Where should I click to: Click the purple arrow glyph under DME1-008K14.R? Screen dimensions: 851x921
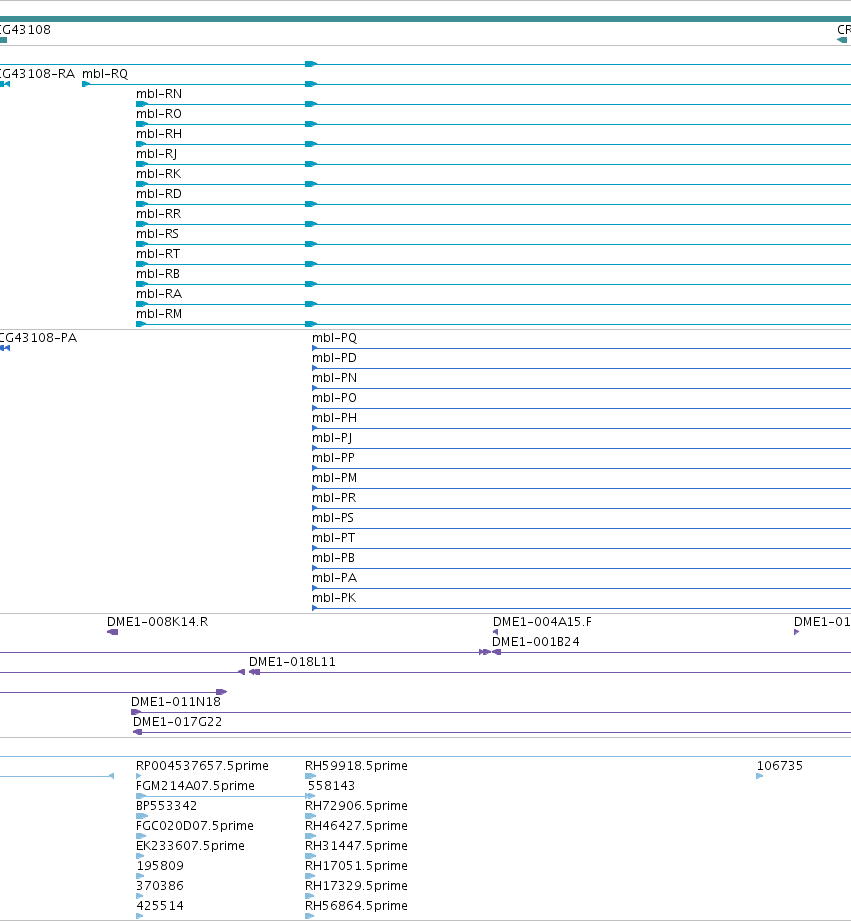tap(113, 632)
